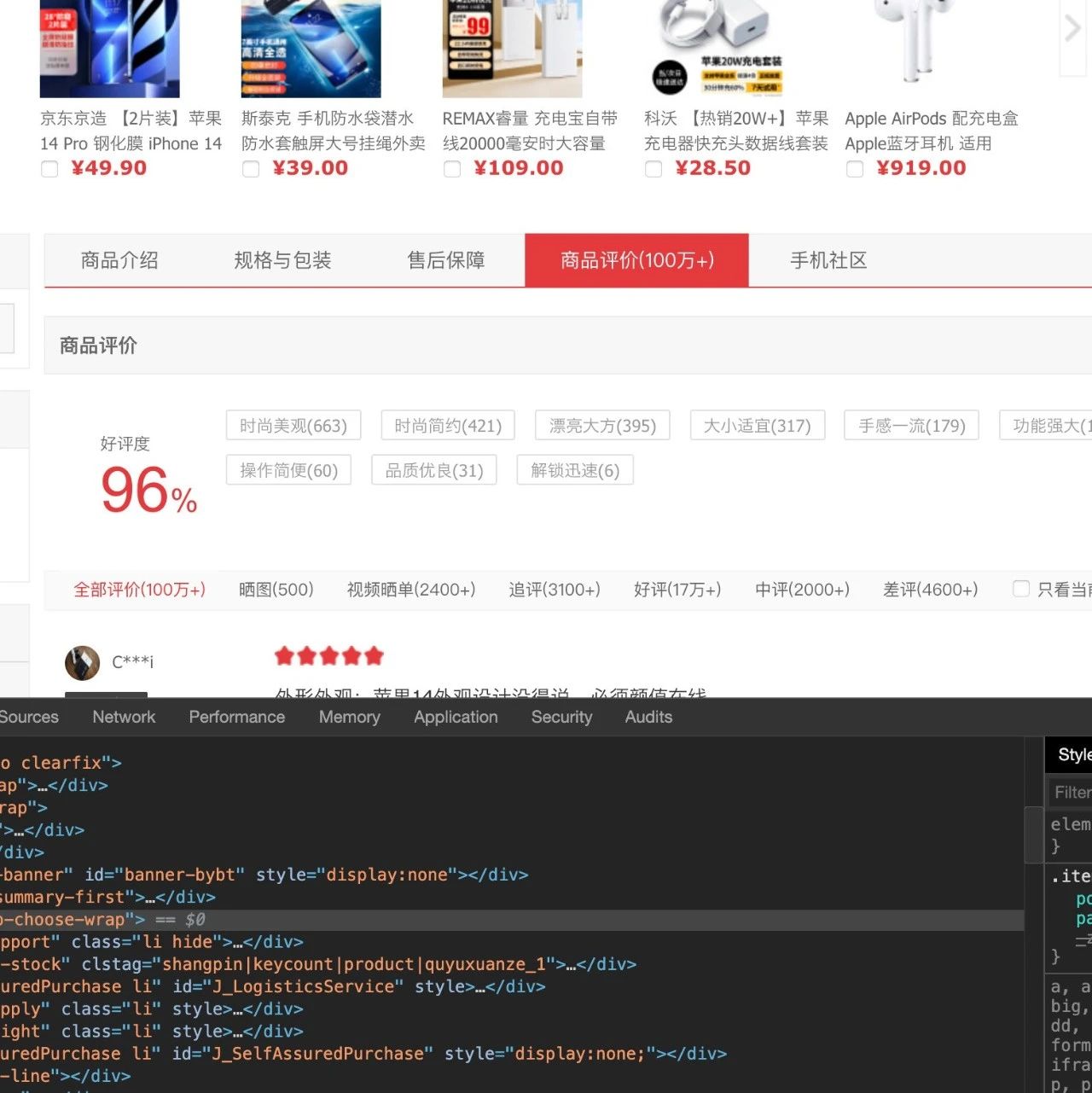Show 晒图(500) photo reviews
This screenshot has height=1093, width=1092.
[276, 590]
